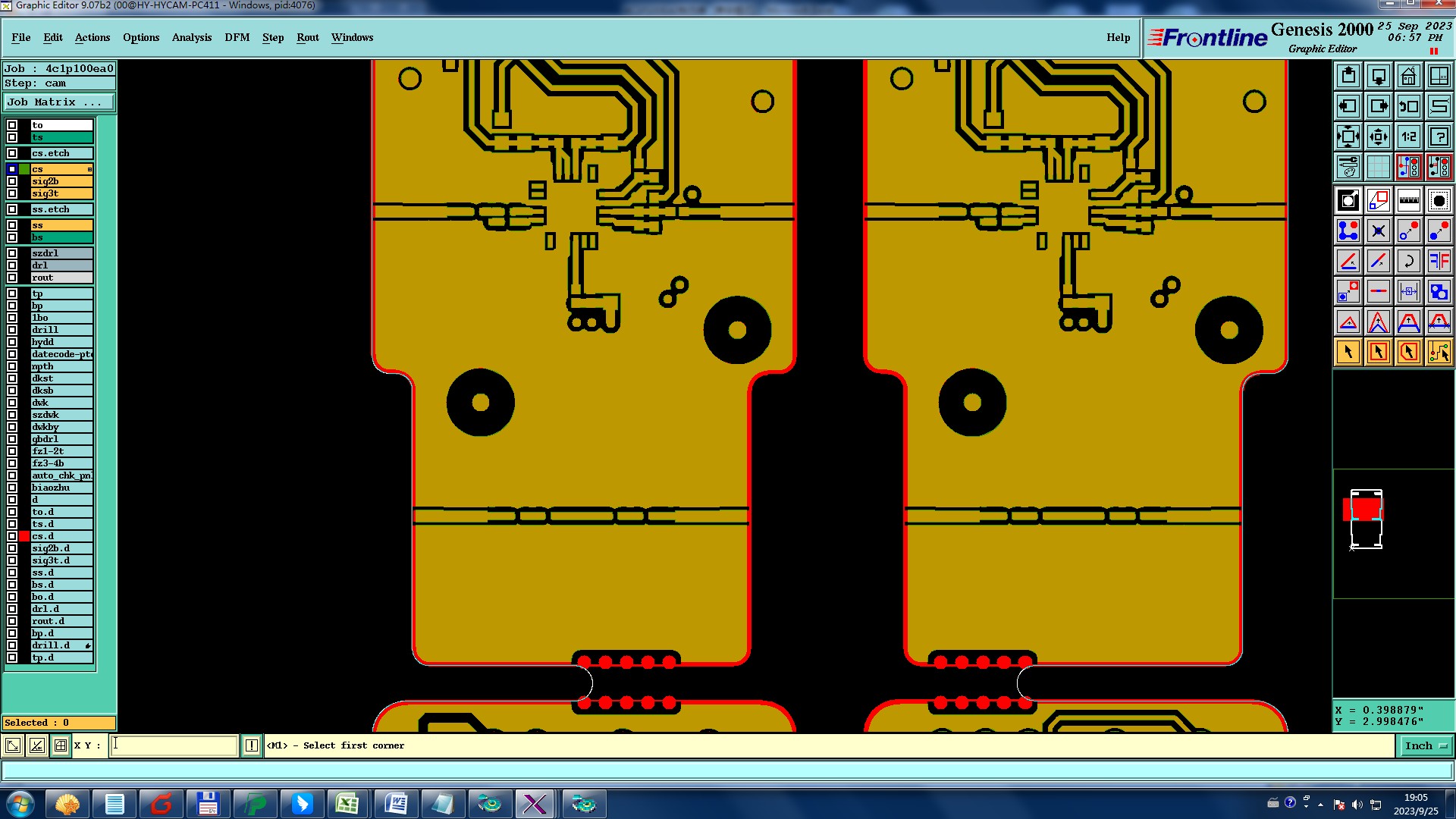Click the X Y coordinate input field
The width and height of the screenshot is (1456, 819).
click(x=174, y=745)
